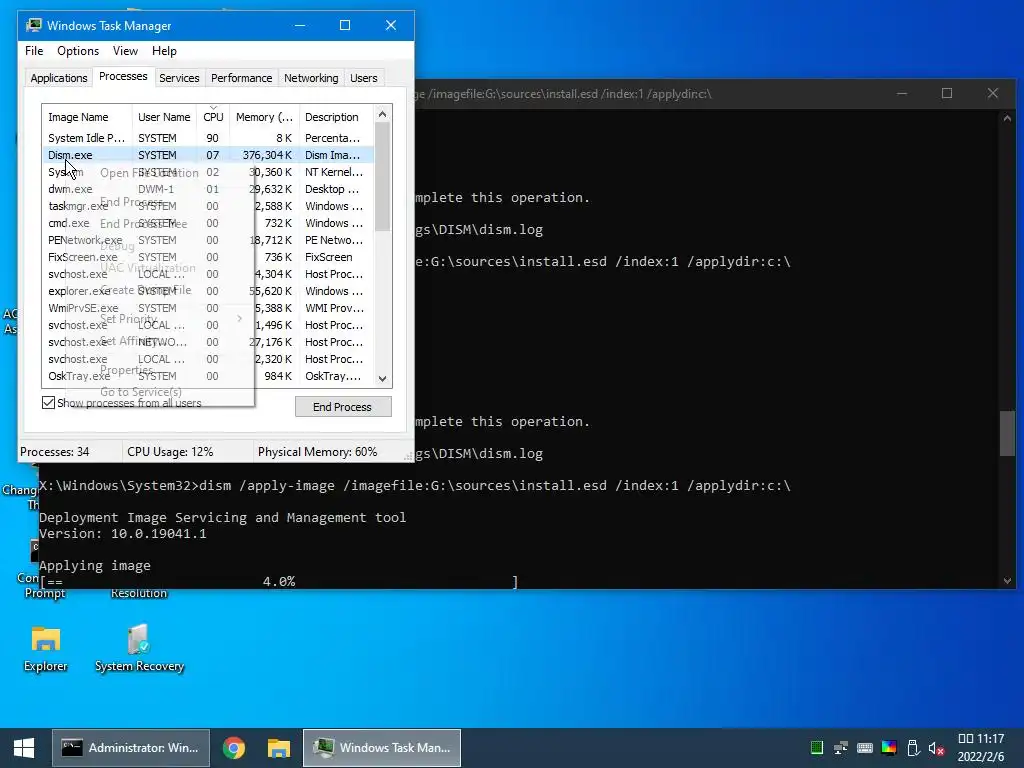The width and height of the screenshot is (1024, 768).
Task: Sort by User Name column header
Action: click(x=165, y=117)
